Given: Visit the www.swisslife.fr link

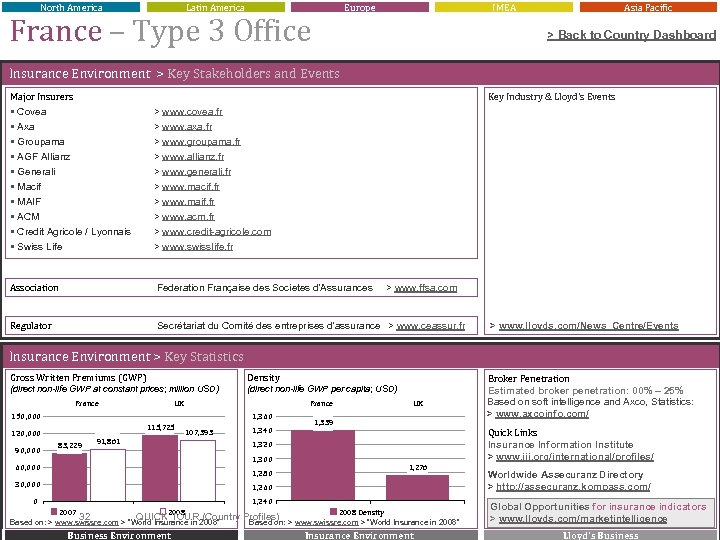Looking at the screenshot, I should [x=197, y=247].
